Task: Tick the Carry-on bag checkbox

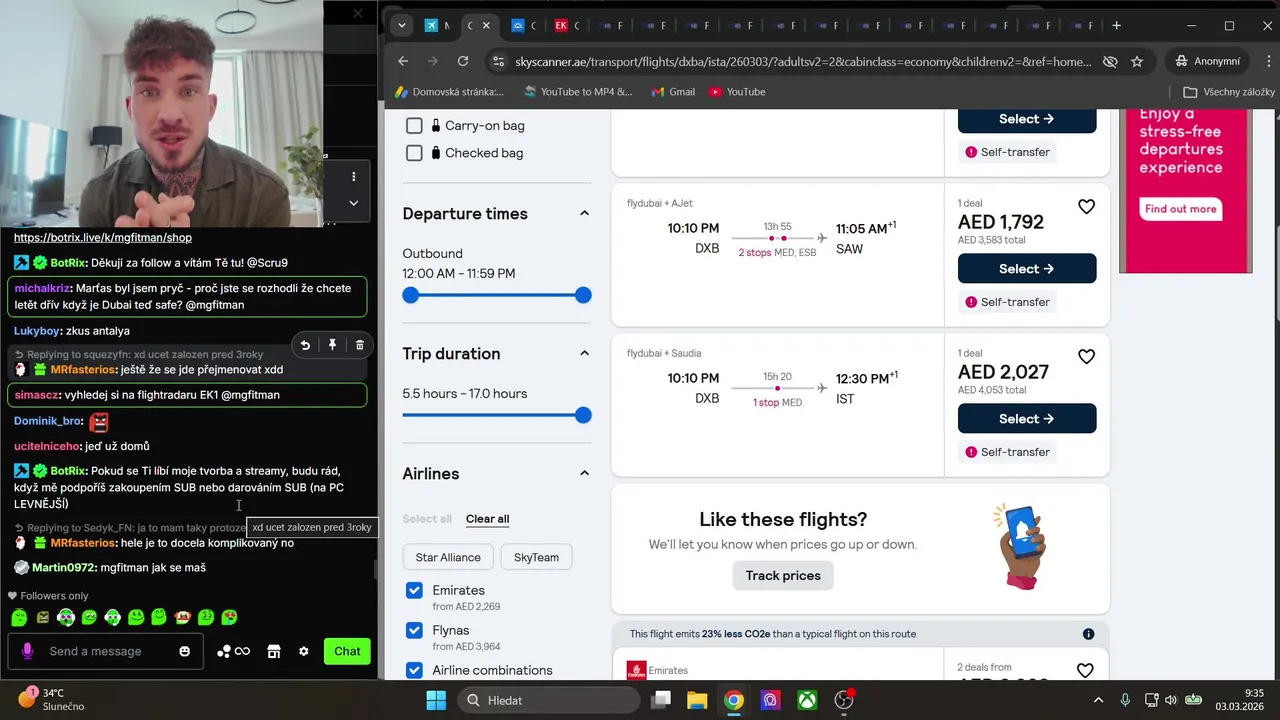Action: pyautogui.click(x=414, y=126)
